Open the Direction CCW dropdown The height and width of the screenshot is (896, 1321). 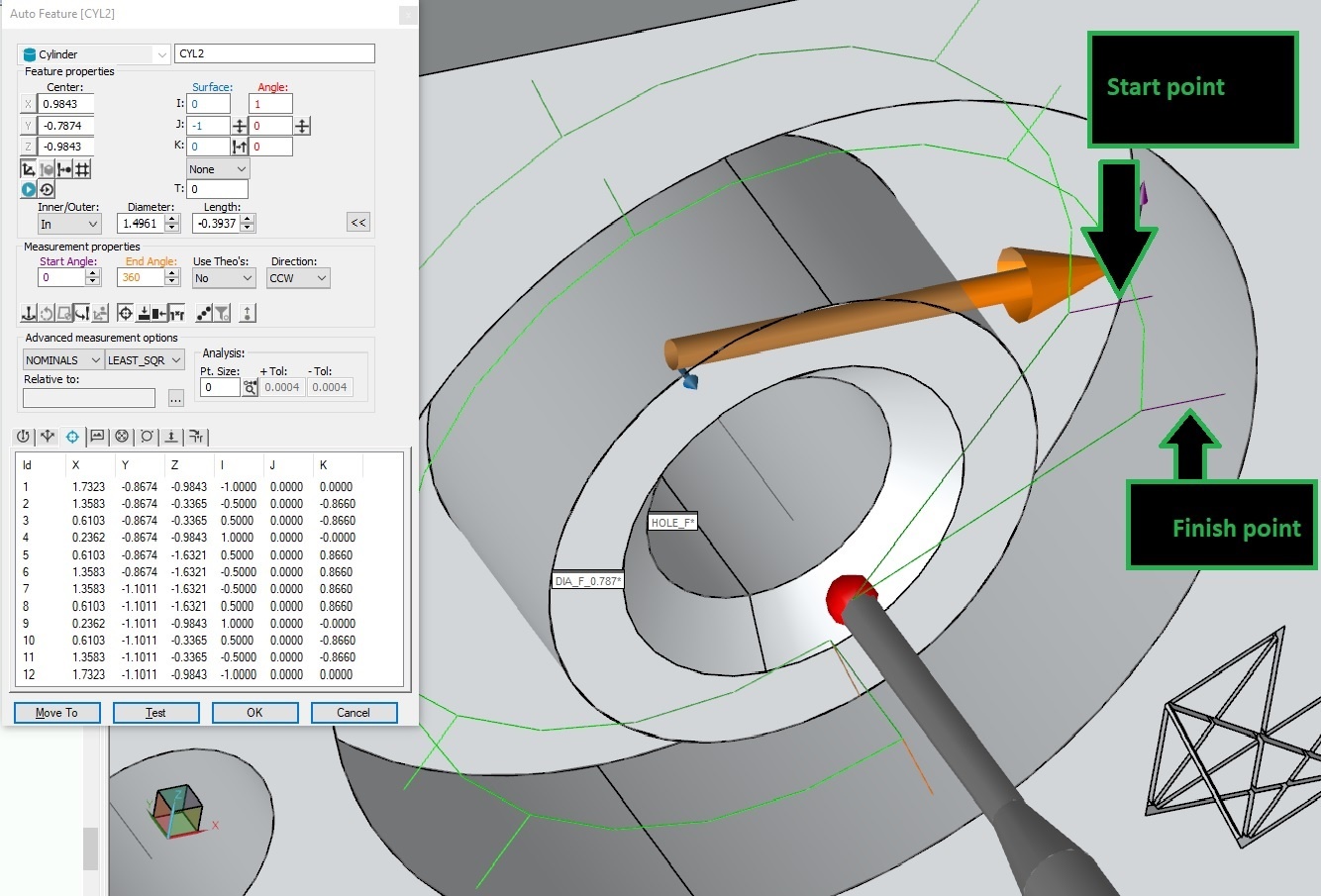298,278
